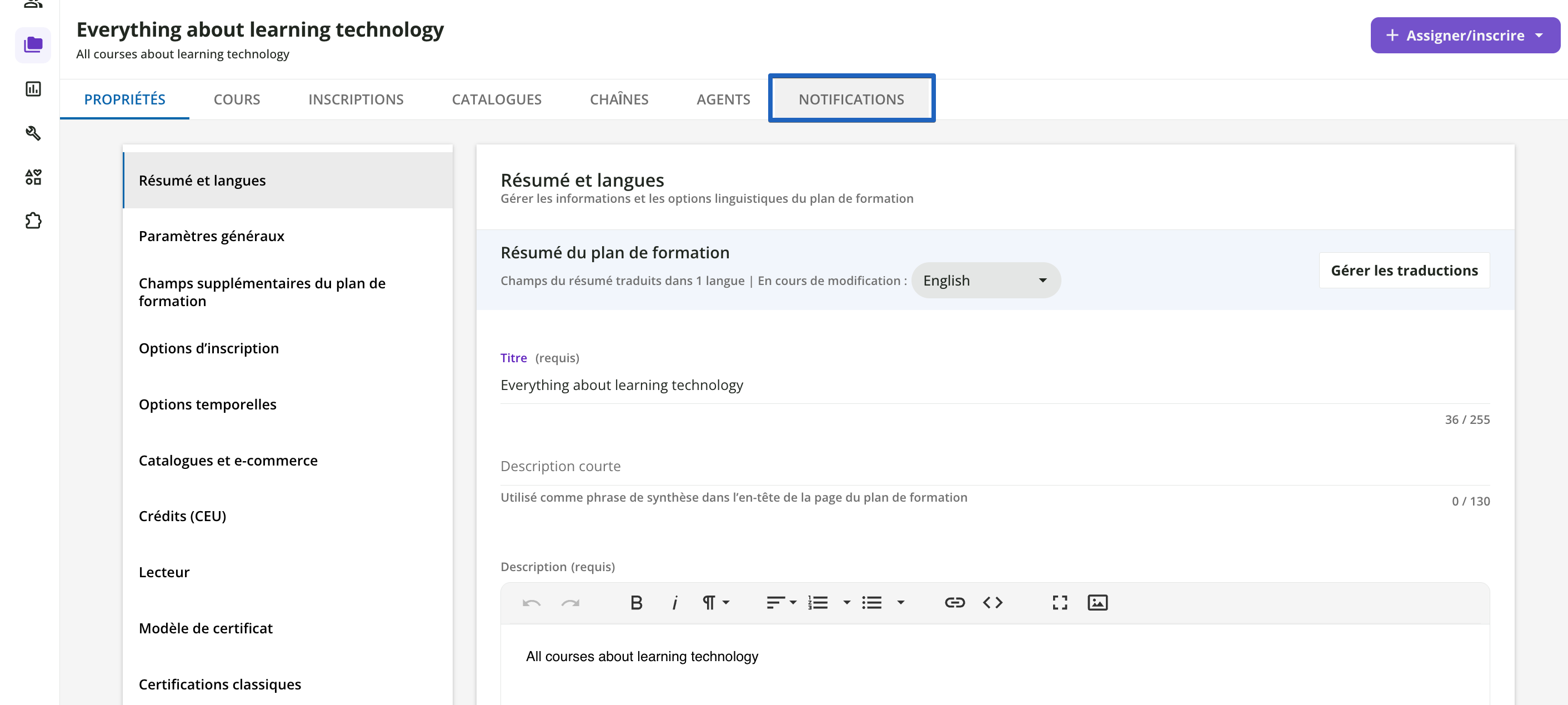Open Lecteur section
The width and height of the screenshot is (1568, 705).
tap(288, 572)
